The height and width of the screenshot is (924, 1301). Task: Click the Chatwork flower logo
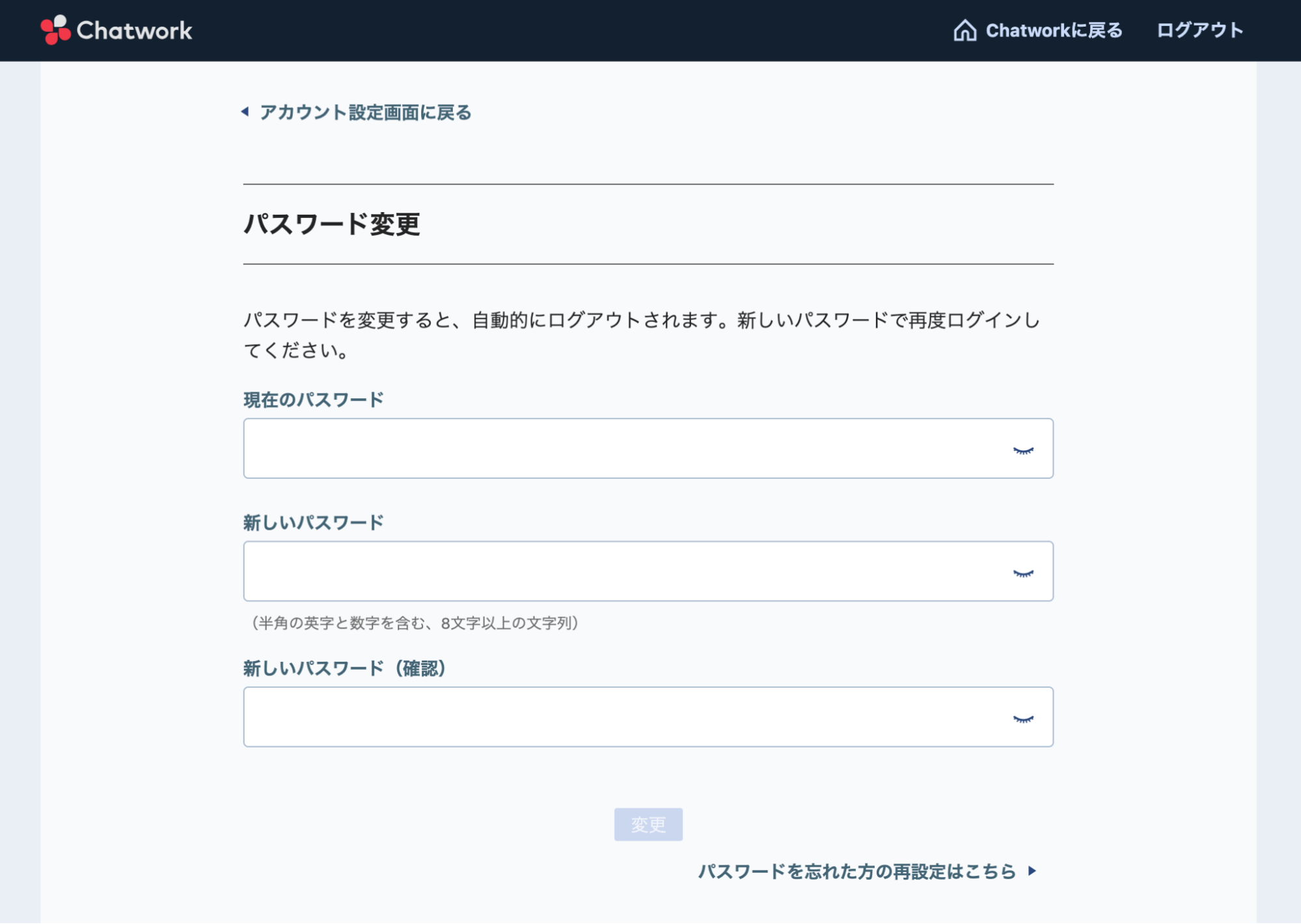55,30
